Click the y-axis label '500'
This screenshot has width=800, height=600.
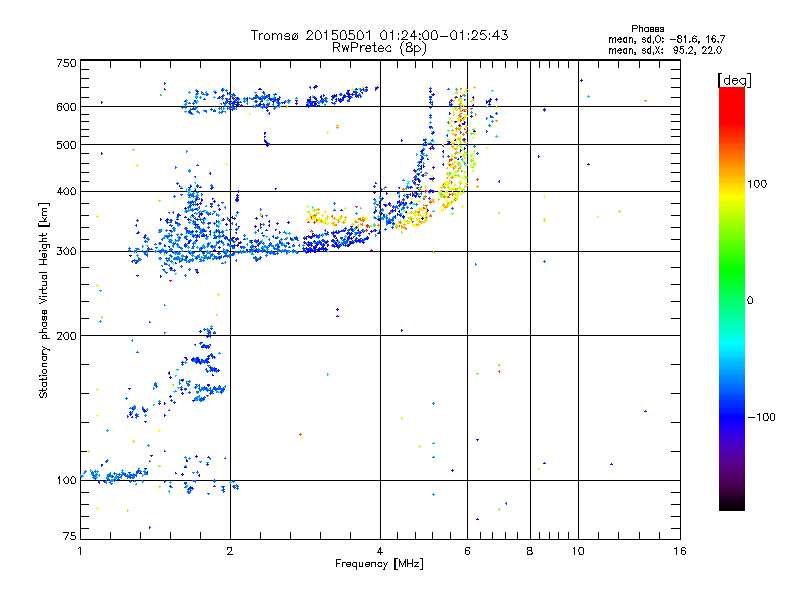click(x=66, y=145)
